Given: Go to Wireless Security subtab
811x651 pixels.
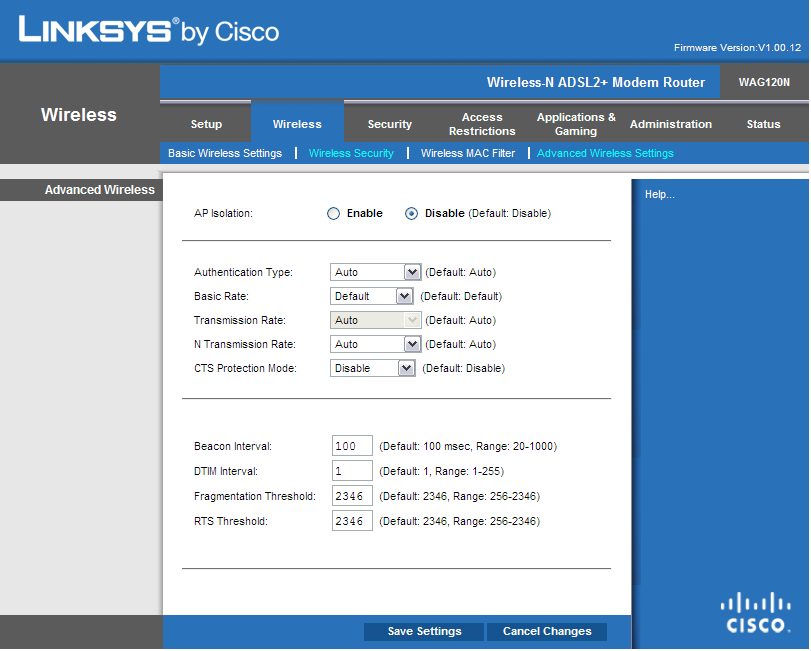Looking at the screenshot, I should [351, 153].
